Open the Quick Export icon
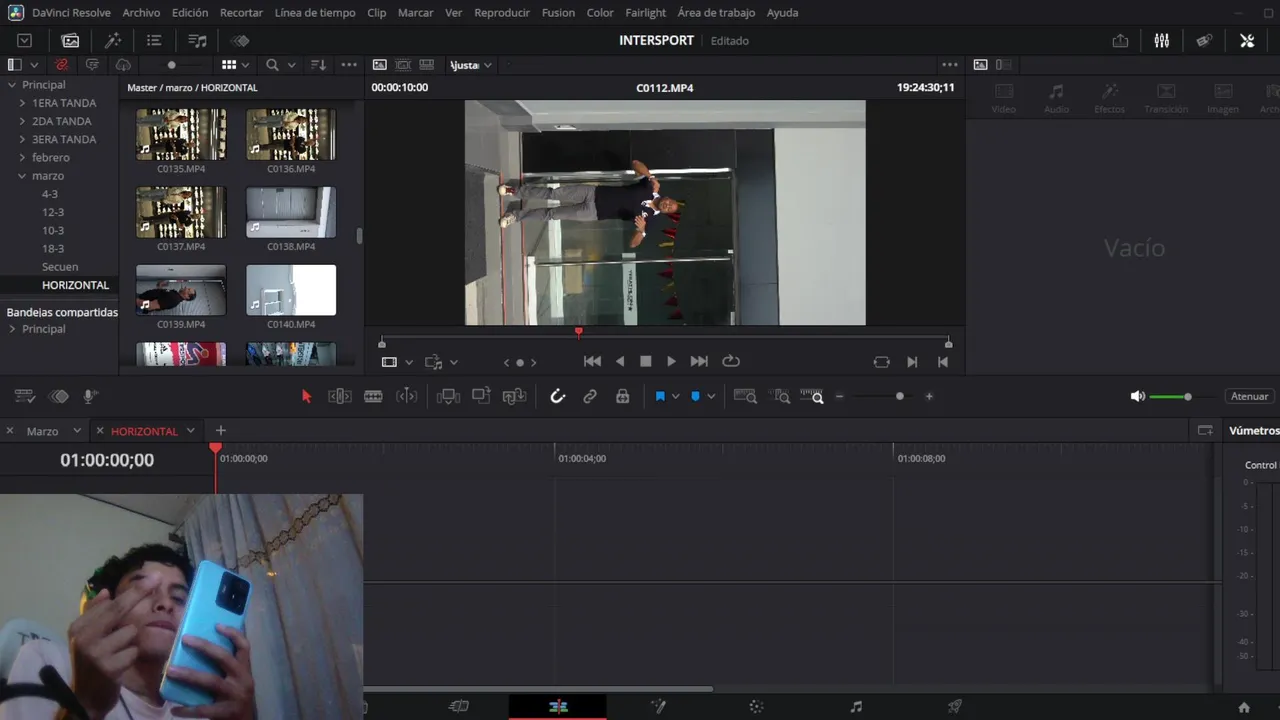Viewport: 1280px width, 720px height. pyautogui.click(x=1120, y=41)
